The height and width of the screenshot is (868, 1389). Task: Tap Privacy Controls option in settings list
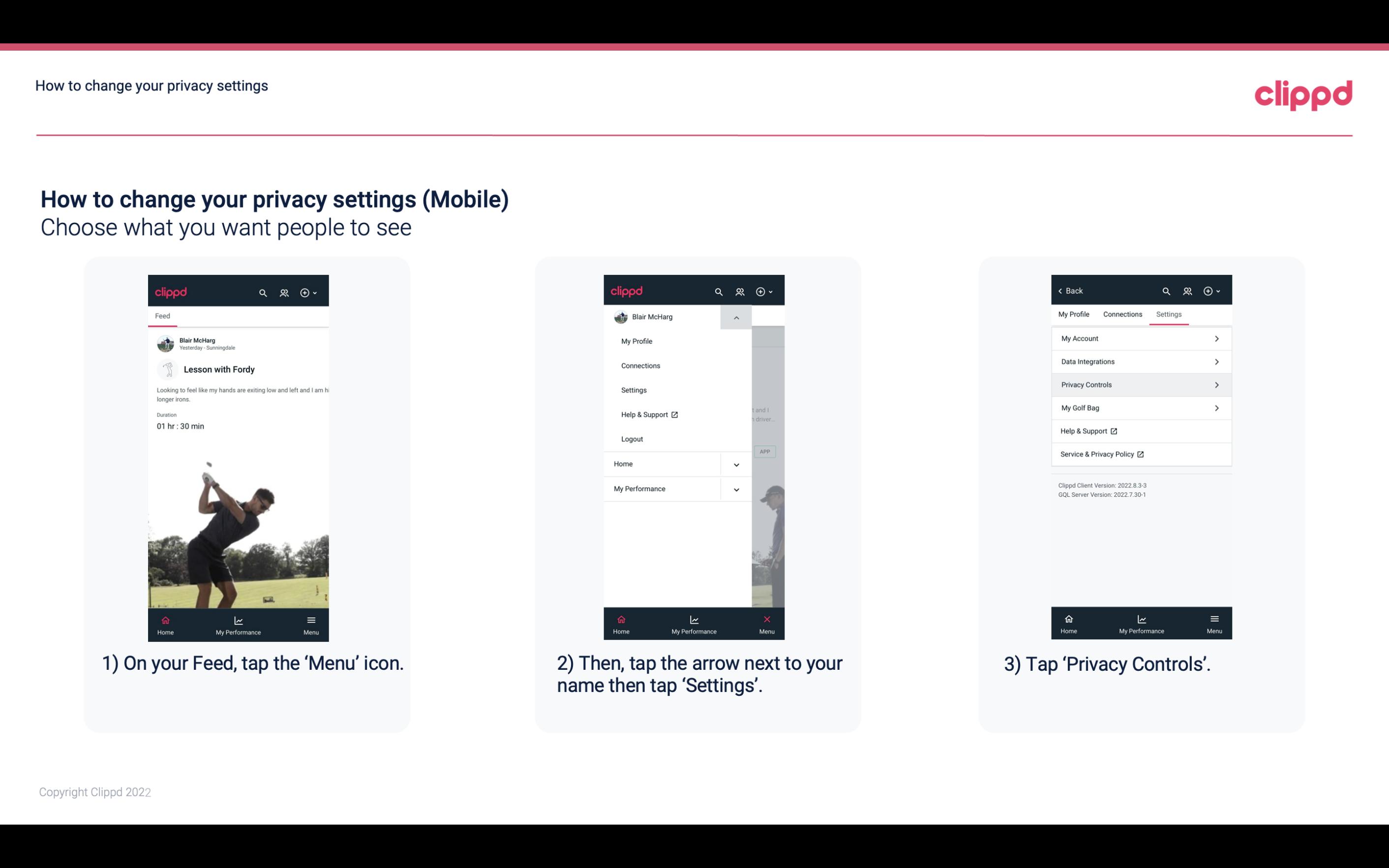coord(1140,384)
